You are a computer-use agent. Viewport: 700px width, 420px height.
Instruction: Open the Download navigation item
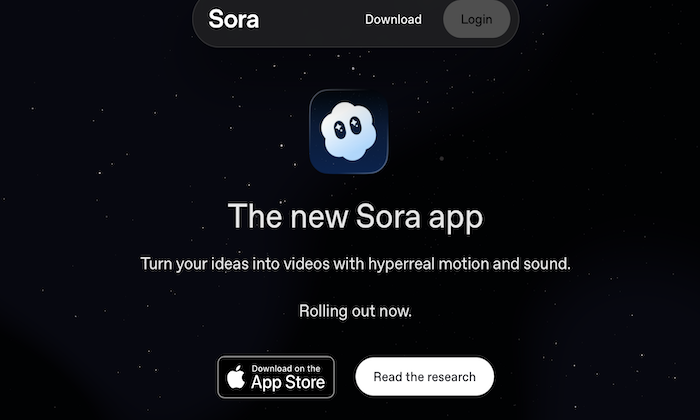(393, 19)
